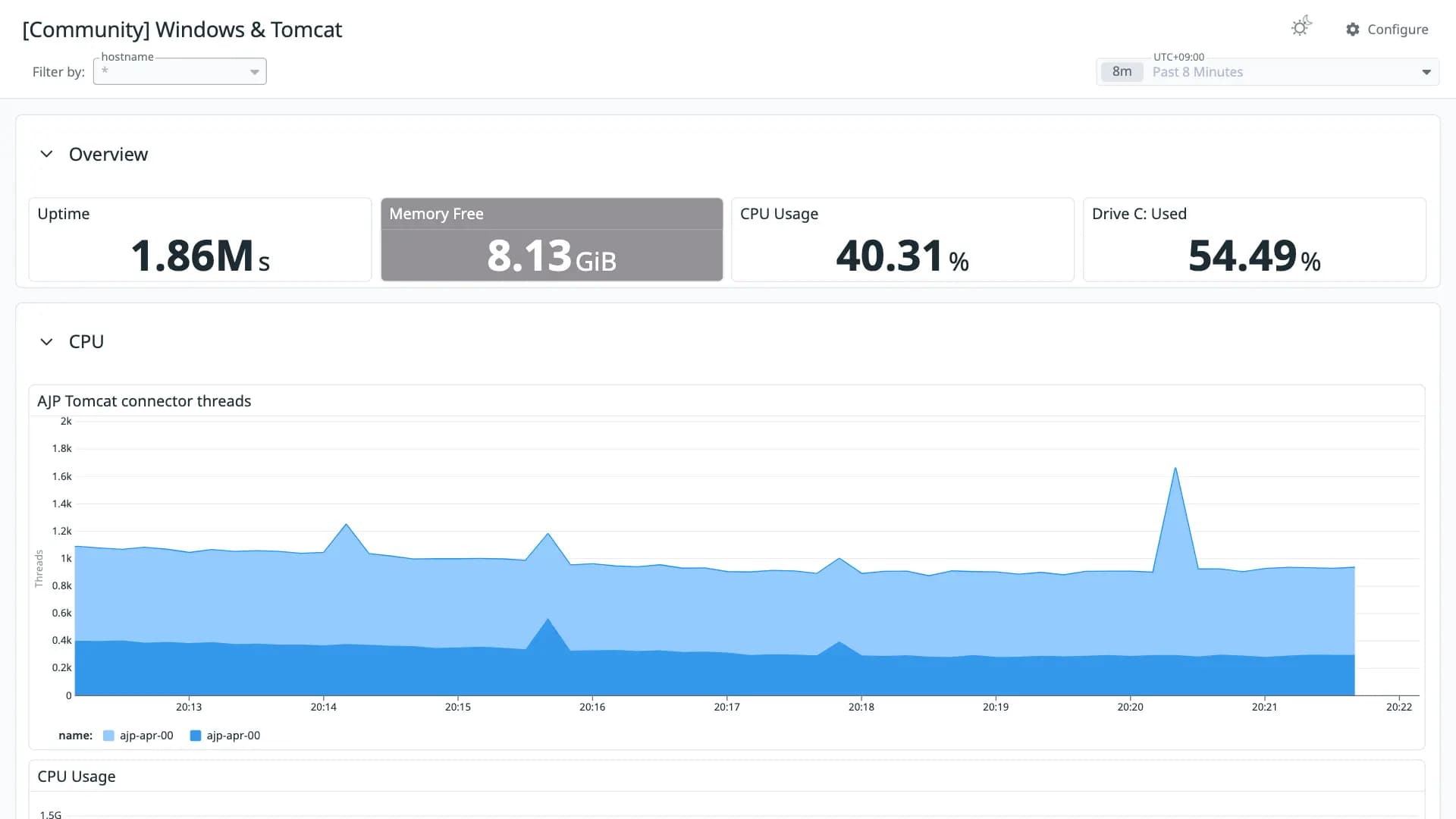Viewport: 1456px width, 819px height.
Task: Toggle the dark/light theme icon
Action: 1301,27
